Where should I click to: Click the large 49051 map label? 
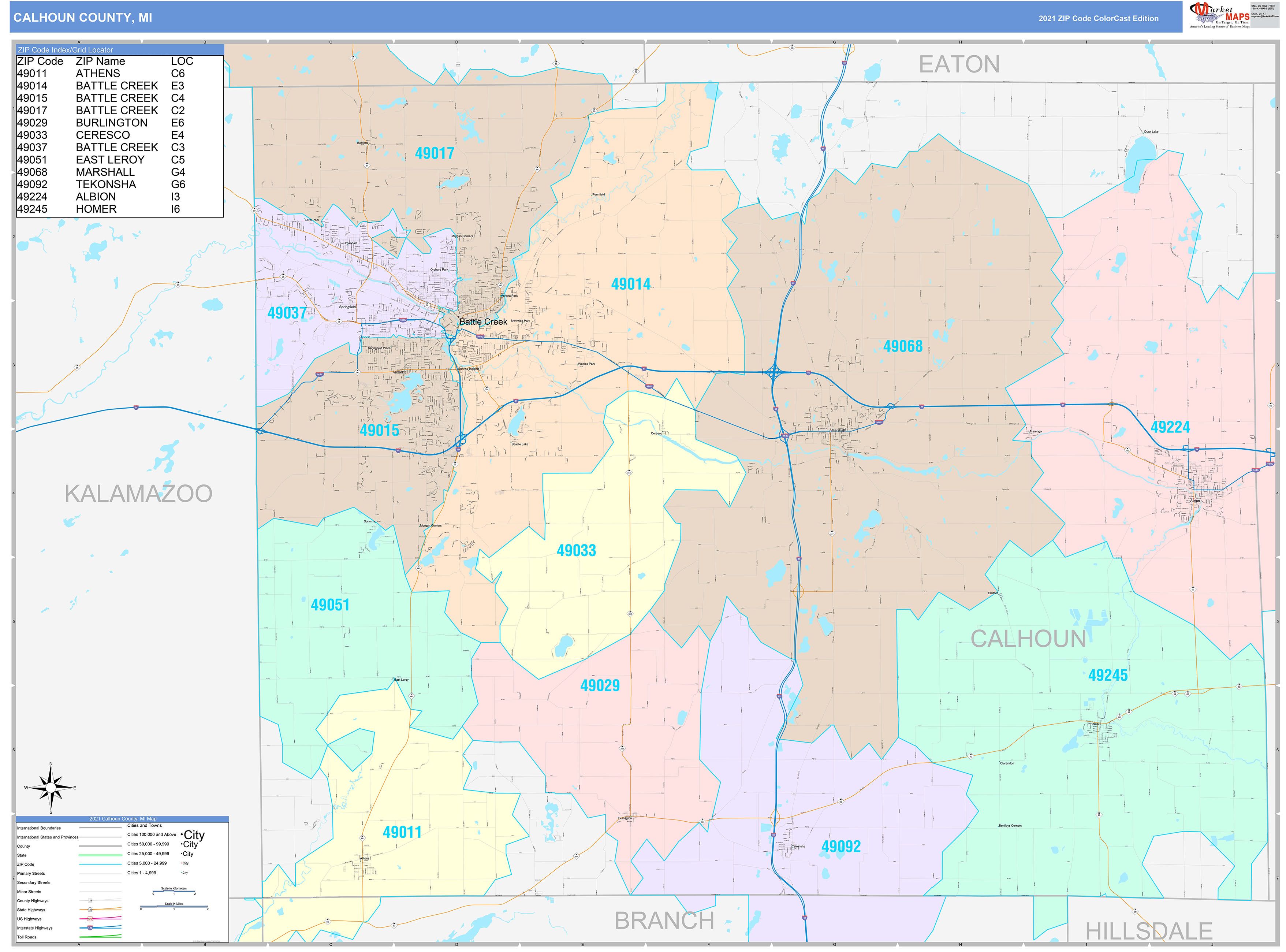(x=330, y=605)
